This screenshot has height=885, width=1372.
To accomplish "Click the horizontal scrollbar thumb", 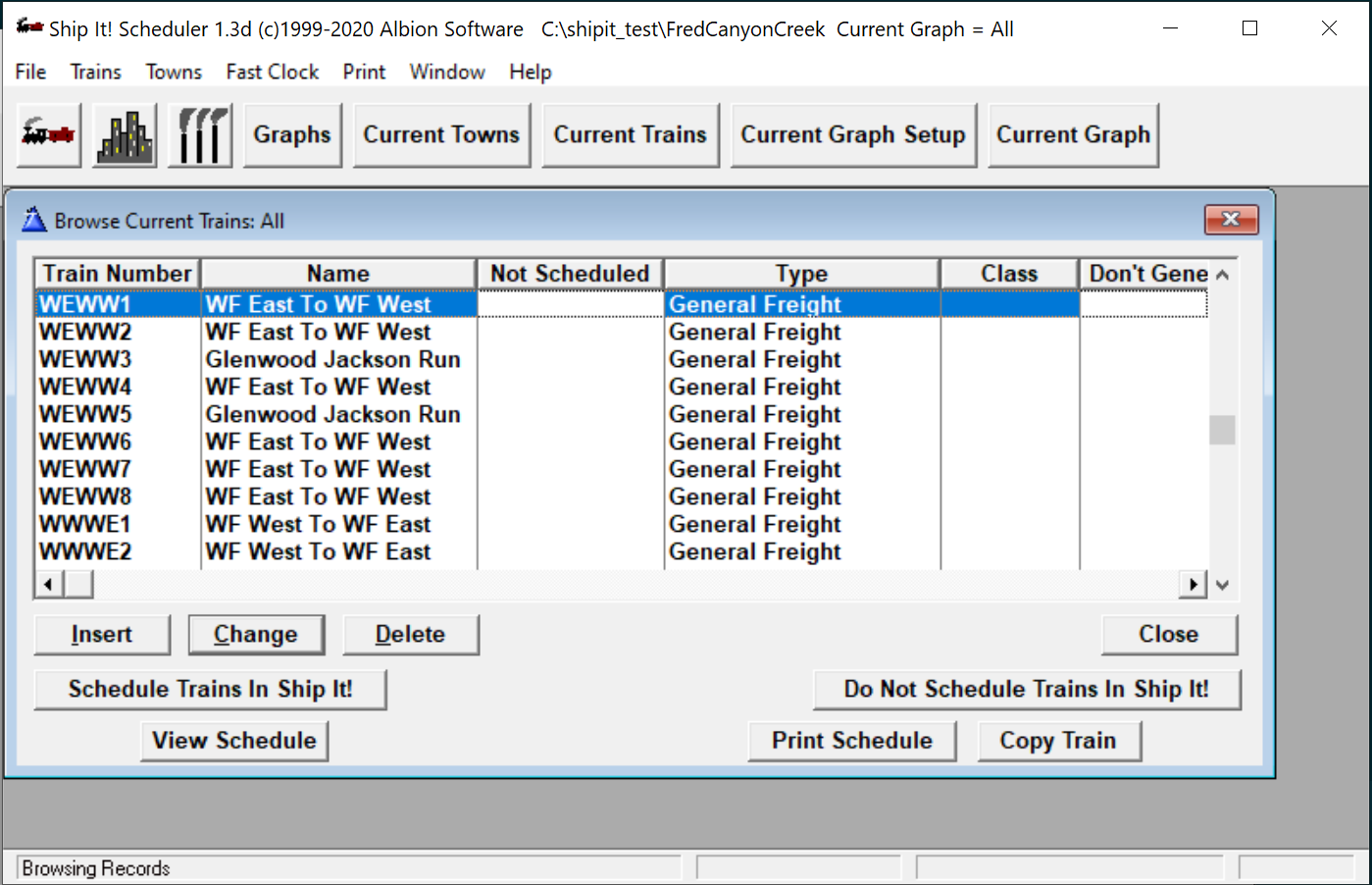I will pyautogui.click(x=78, y=585).
